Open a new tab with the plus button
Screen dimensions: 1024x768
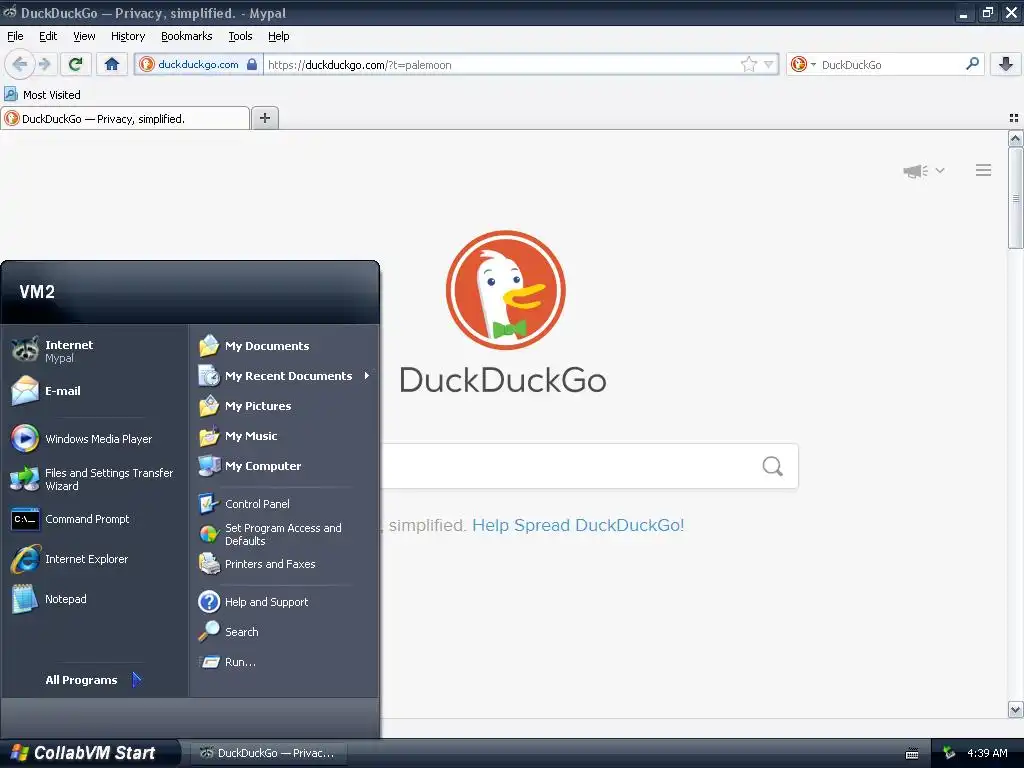tap(264, 118)
